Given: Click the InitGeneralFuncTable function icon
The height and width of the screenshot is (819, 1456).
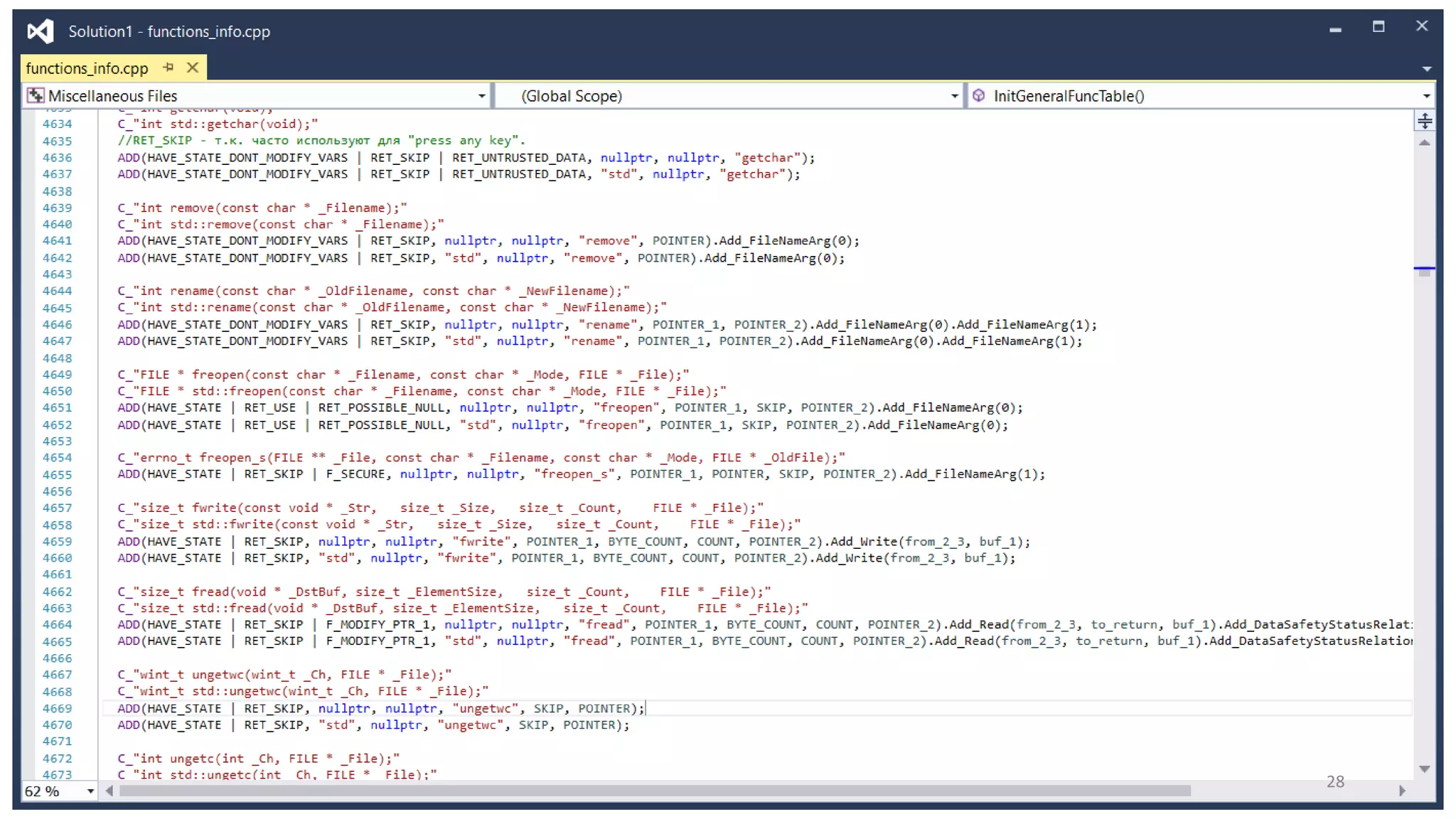Looking at the screenshot, I should click(x=979, y=95).
